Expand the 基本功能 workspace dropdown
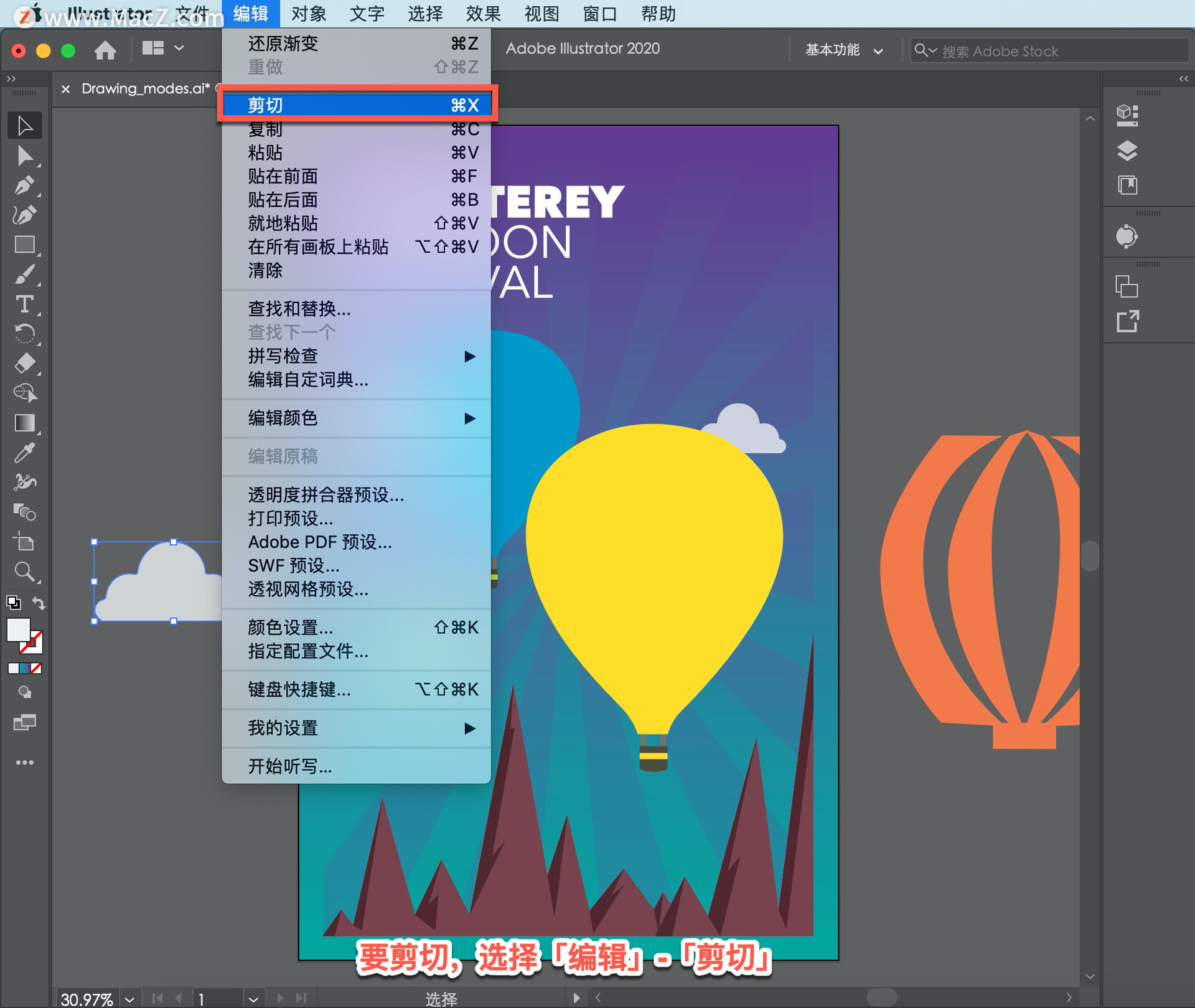 click(843, 50)
